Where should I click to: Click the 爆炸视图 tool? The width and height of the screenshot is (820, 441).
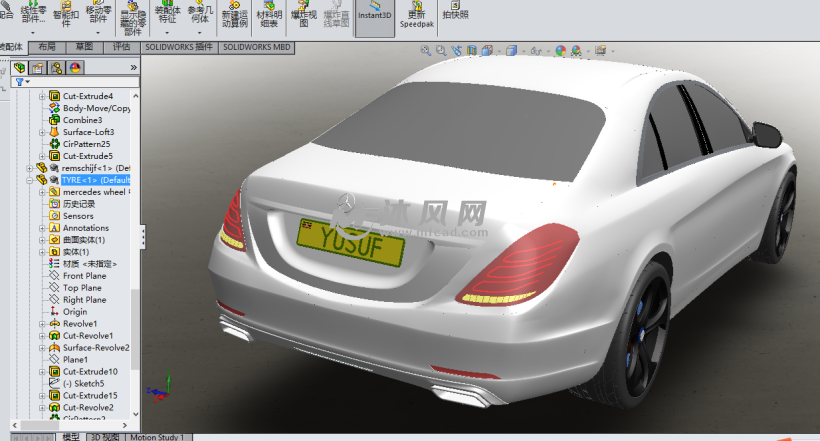click(x=304, y=14)
